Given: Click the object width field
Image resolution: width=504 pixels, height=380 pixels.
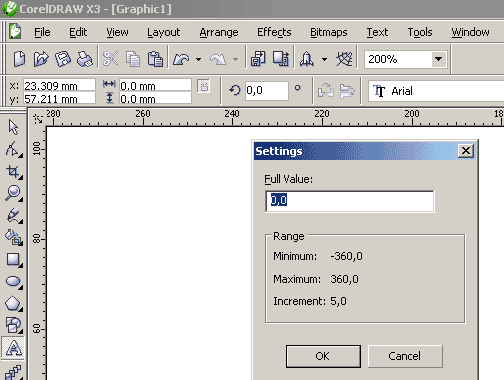Looking at the screenshot, I should pyautogui.click(x=155, y=85).
